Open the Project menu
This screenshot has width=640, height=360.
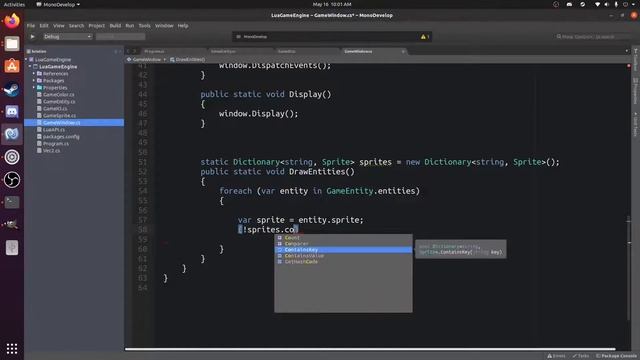click(x=97, y=26)
